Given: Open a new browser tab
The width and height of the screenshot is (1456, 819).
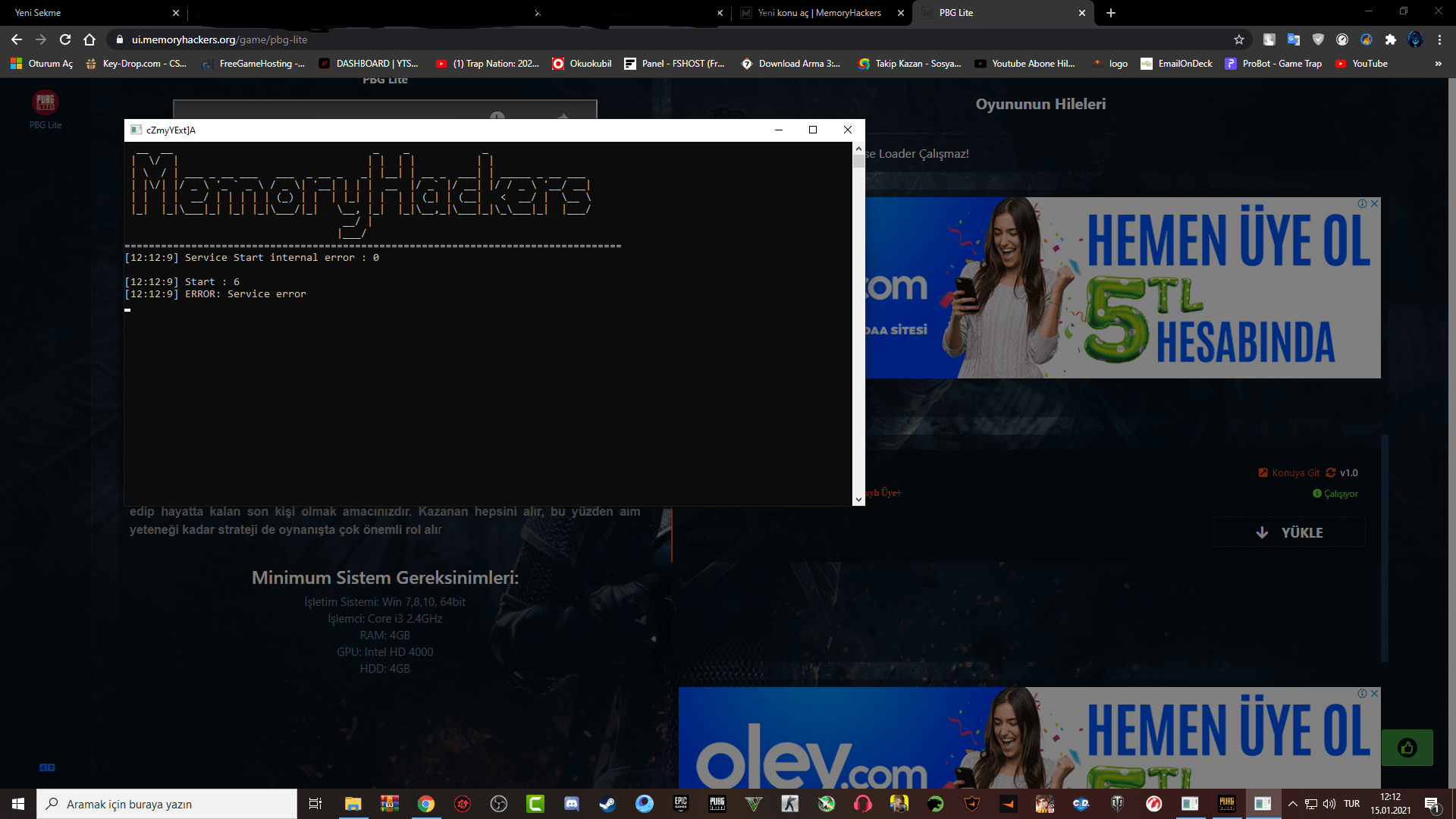Looking at the screenshot, I should tap(1111, 13).
